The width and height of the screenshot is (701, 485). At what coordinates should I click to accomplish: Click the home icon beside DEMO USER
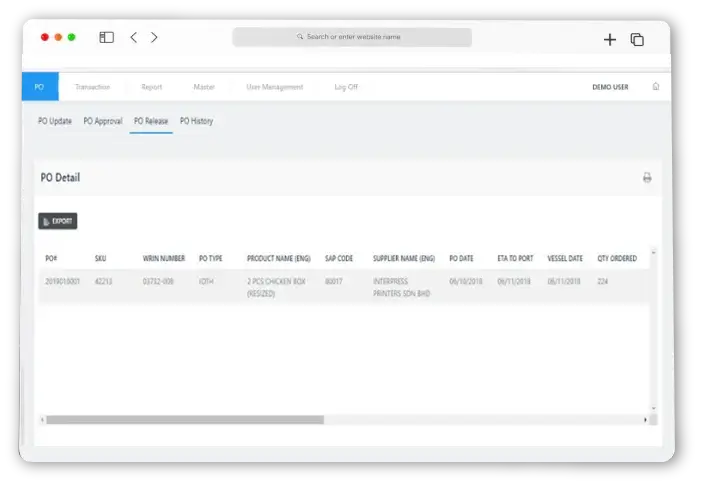point(656,87)
